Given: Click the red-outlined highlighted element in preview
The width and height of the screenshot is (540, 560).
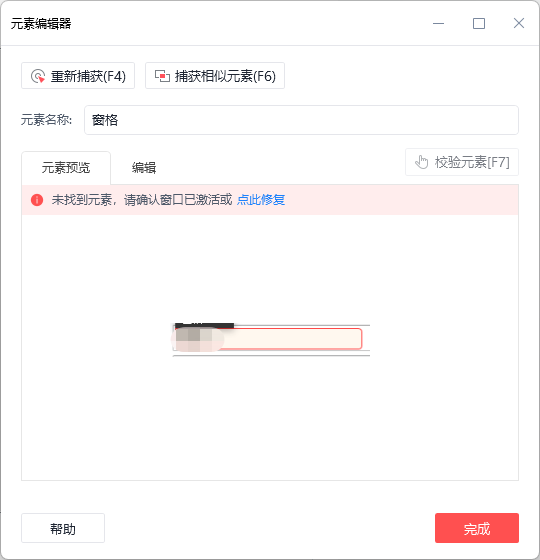Looking at the screenshot, I should tap(269, 339).
